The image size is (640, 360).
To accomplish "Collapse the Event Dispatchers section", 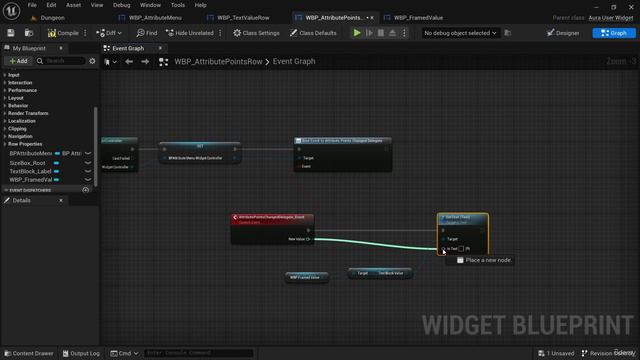I will pos(6,190).
